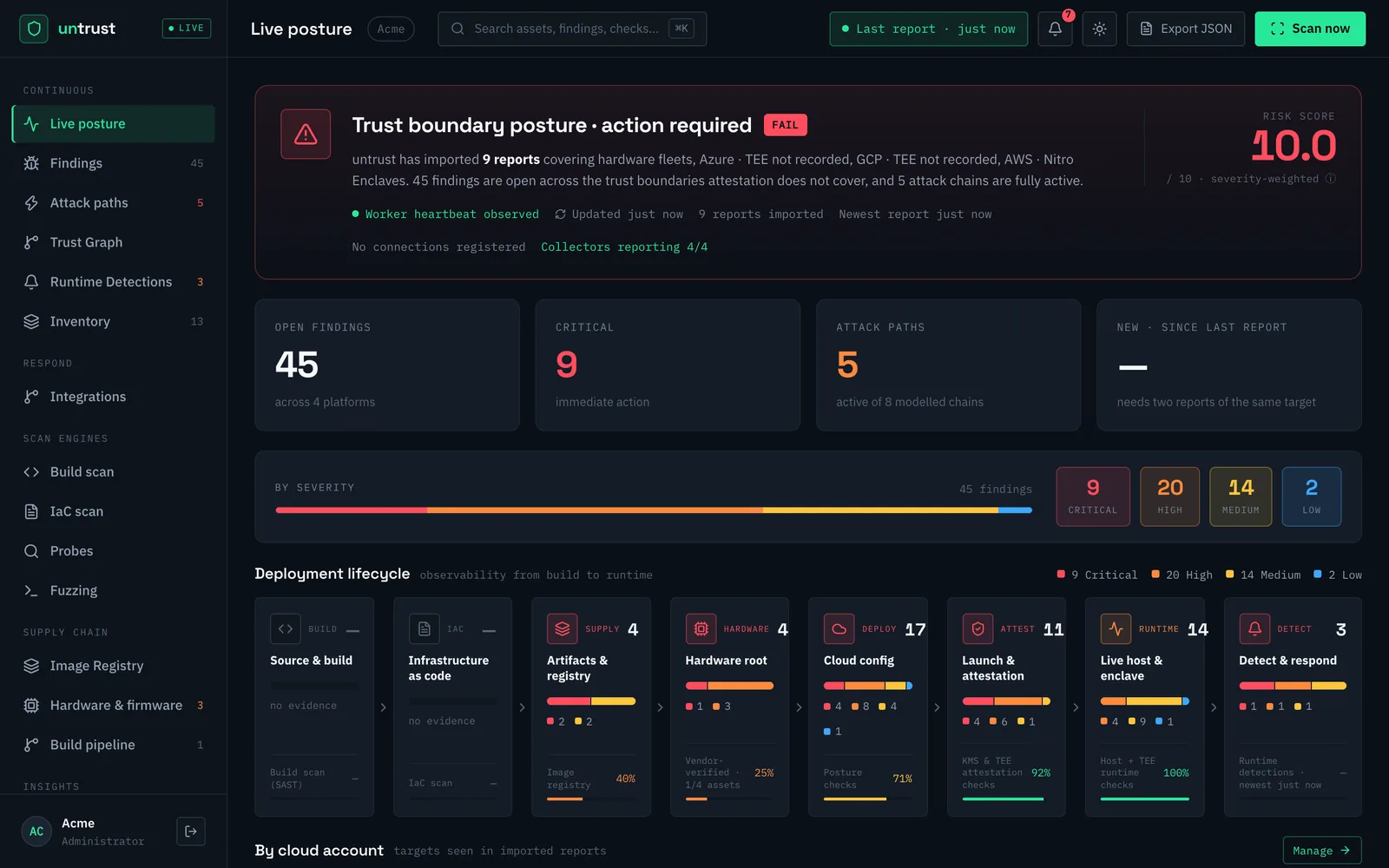Click the Scan now button

point(1309,29)
